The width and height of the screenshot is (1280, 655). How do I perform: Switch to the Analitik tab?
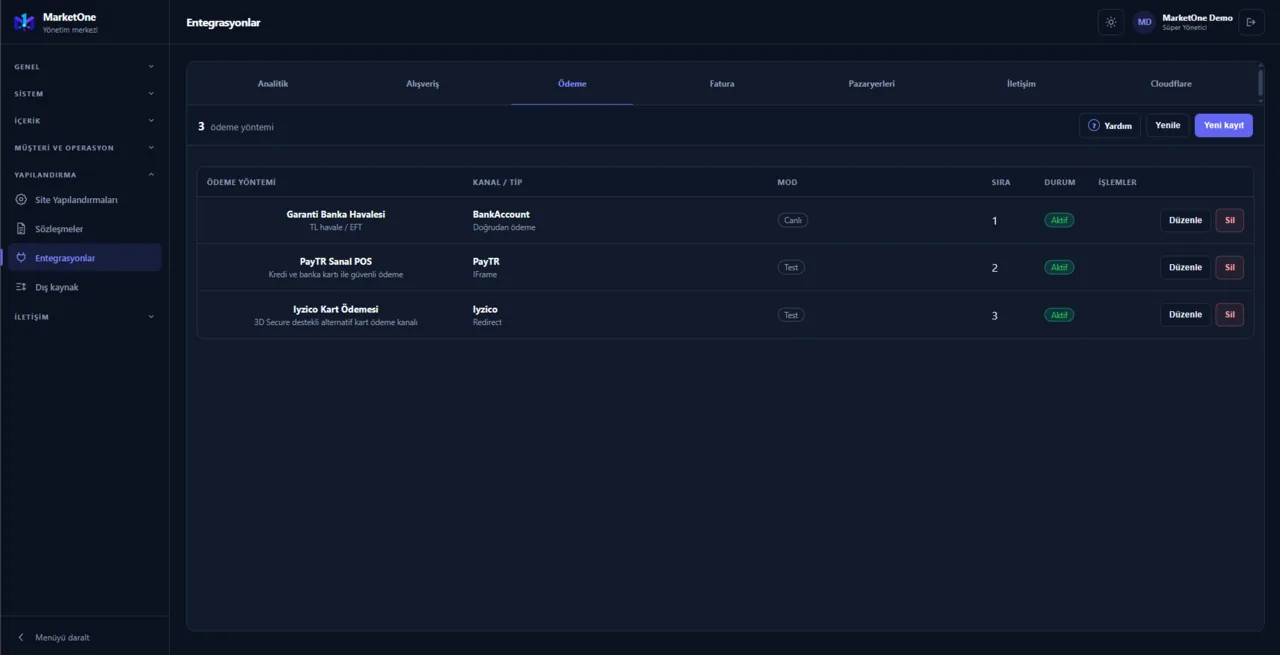click(x=273, y=84)
